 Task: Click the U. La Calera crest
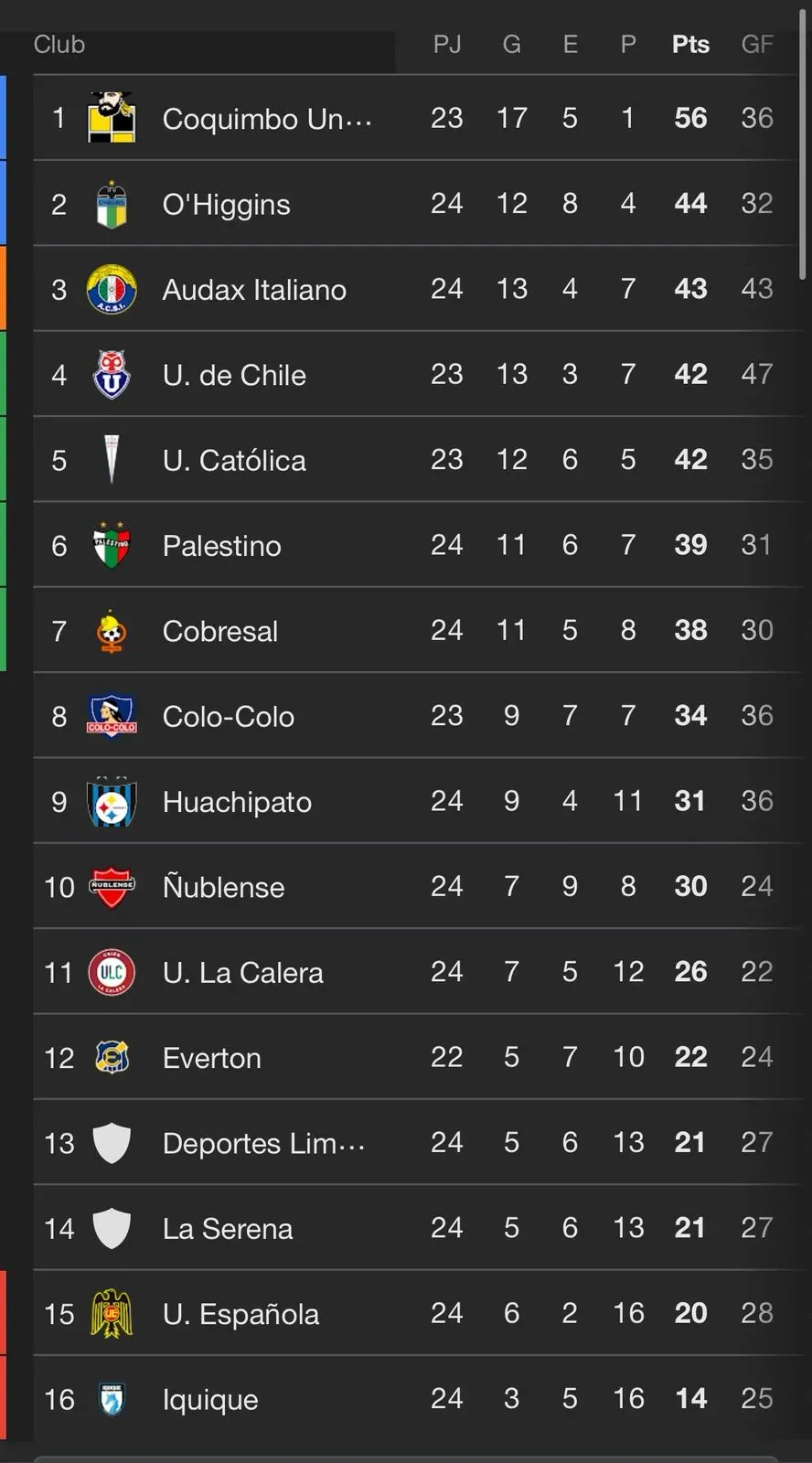112,972
